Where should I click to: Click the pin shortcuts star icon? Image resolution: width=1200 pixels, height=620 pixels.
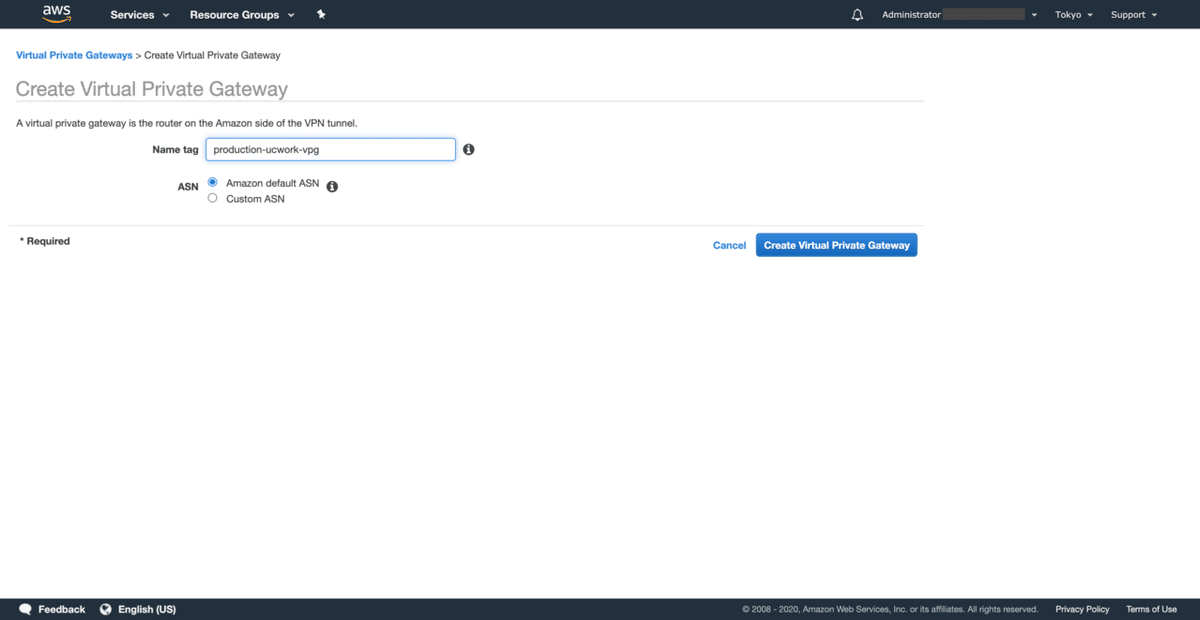pos(321,15)
